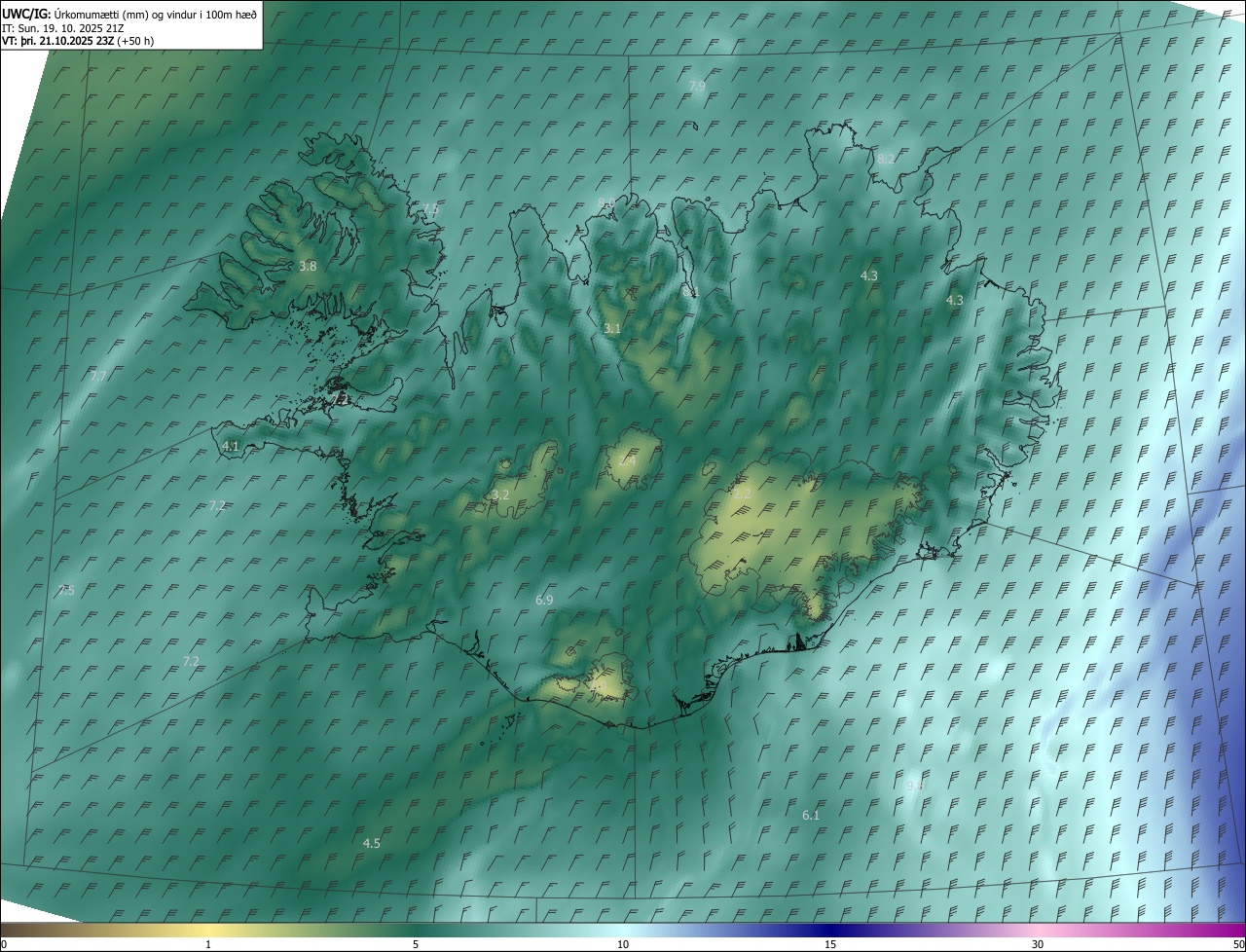Select the 3.1 value label on the map
The height and width of the screenshot is (952, 1246).
611,329
